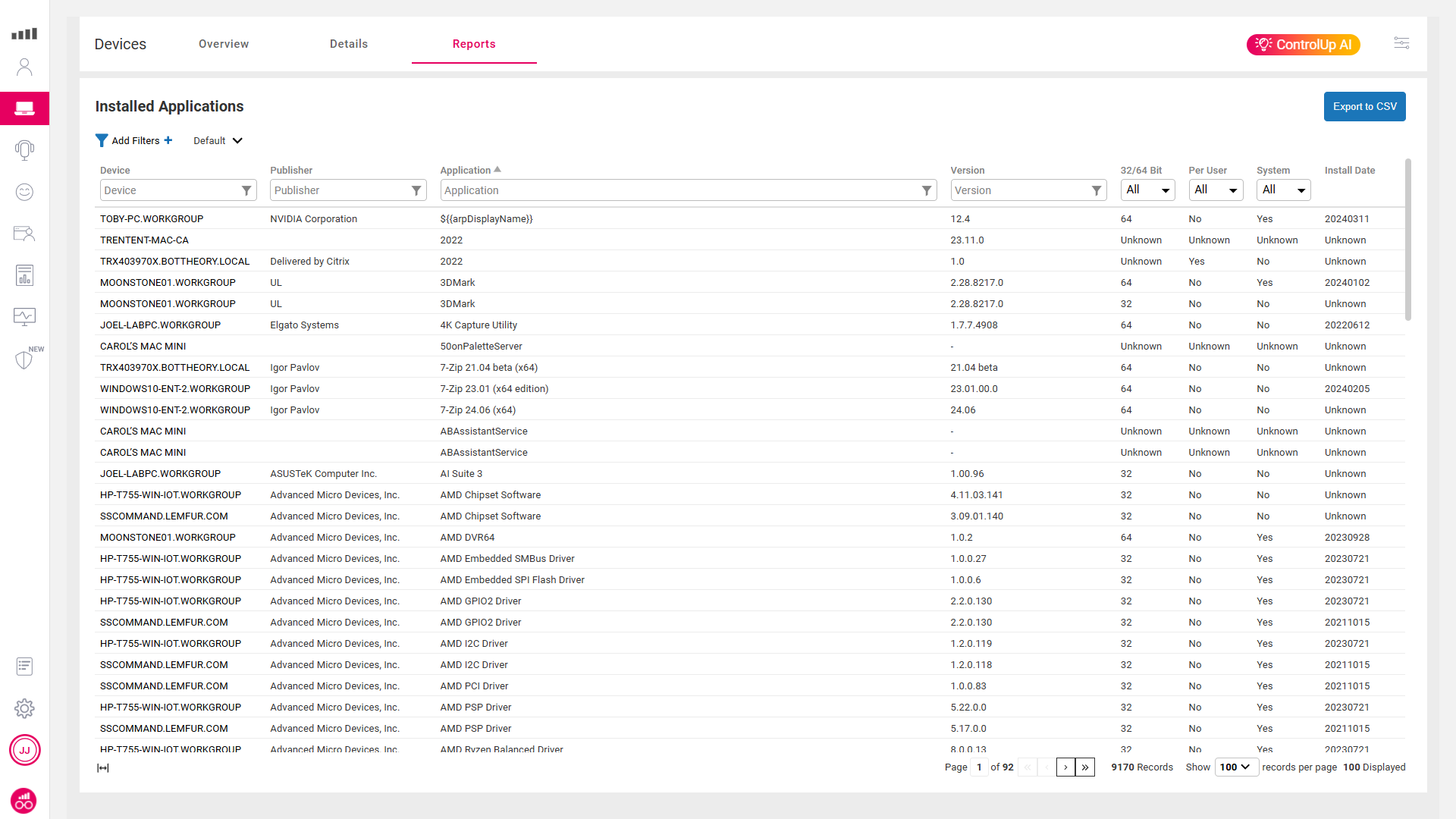Click the 50onPaletteServer application cell
This screenshot has width=1456, height=819.
(x=481, y=346)
